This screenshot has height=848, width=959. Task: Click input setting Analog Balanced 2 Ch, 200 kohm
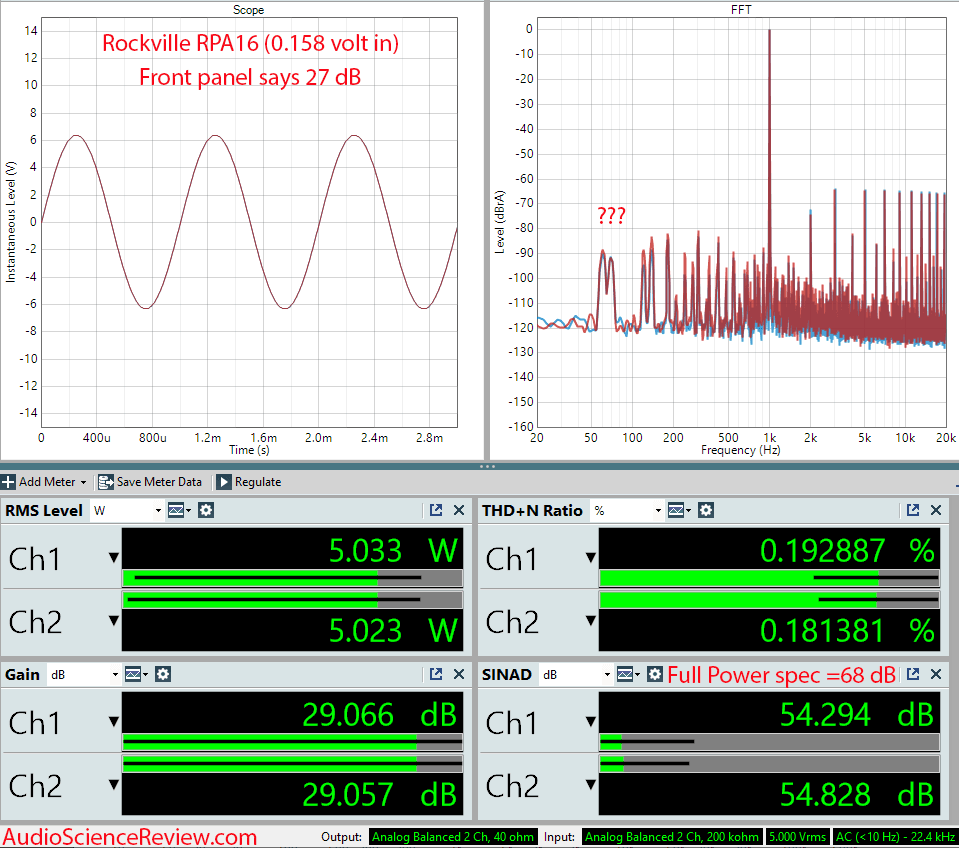coord(672,836)
